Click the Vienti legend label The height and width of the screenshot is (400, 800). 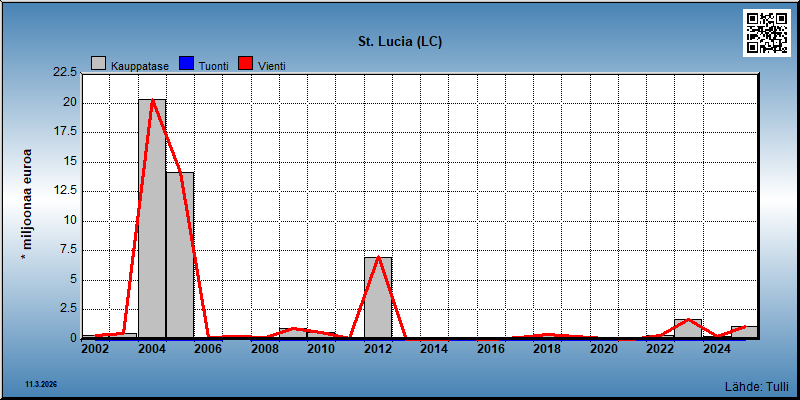(271, 66)
